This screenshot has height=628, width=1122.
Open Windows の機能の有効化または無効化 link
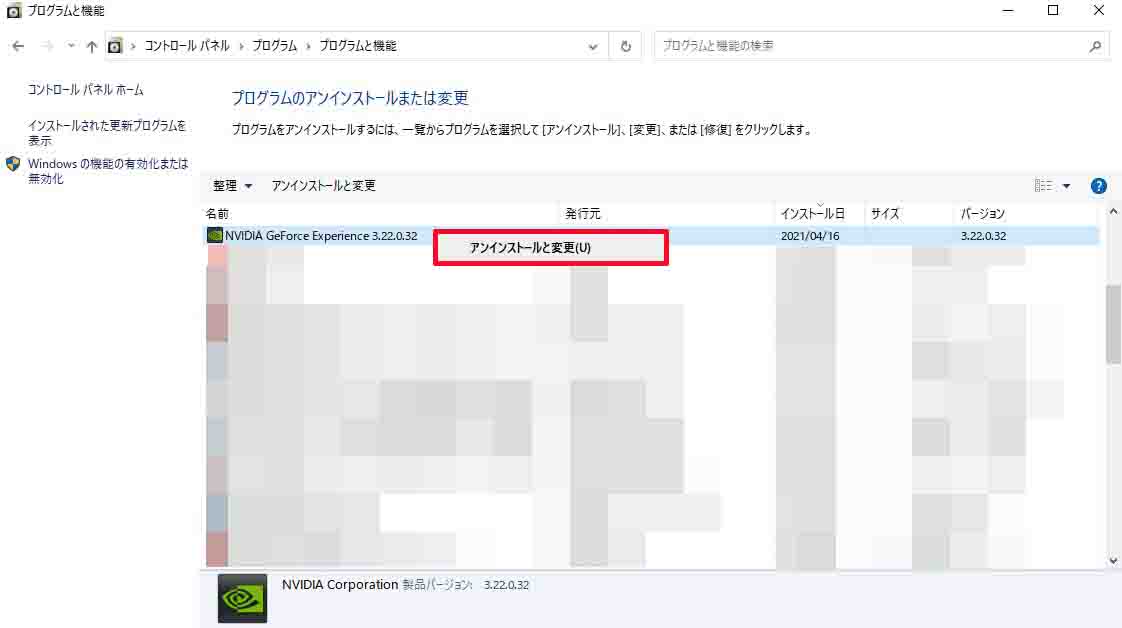pyautogui.click(x=107, y=171)
